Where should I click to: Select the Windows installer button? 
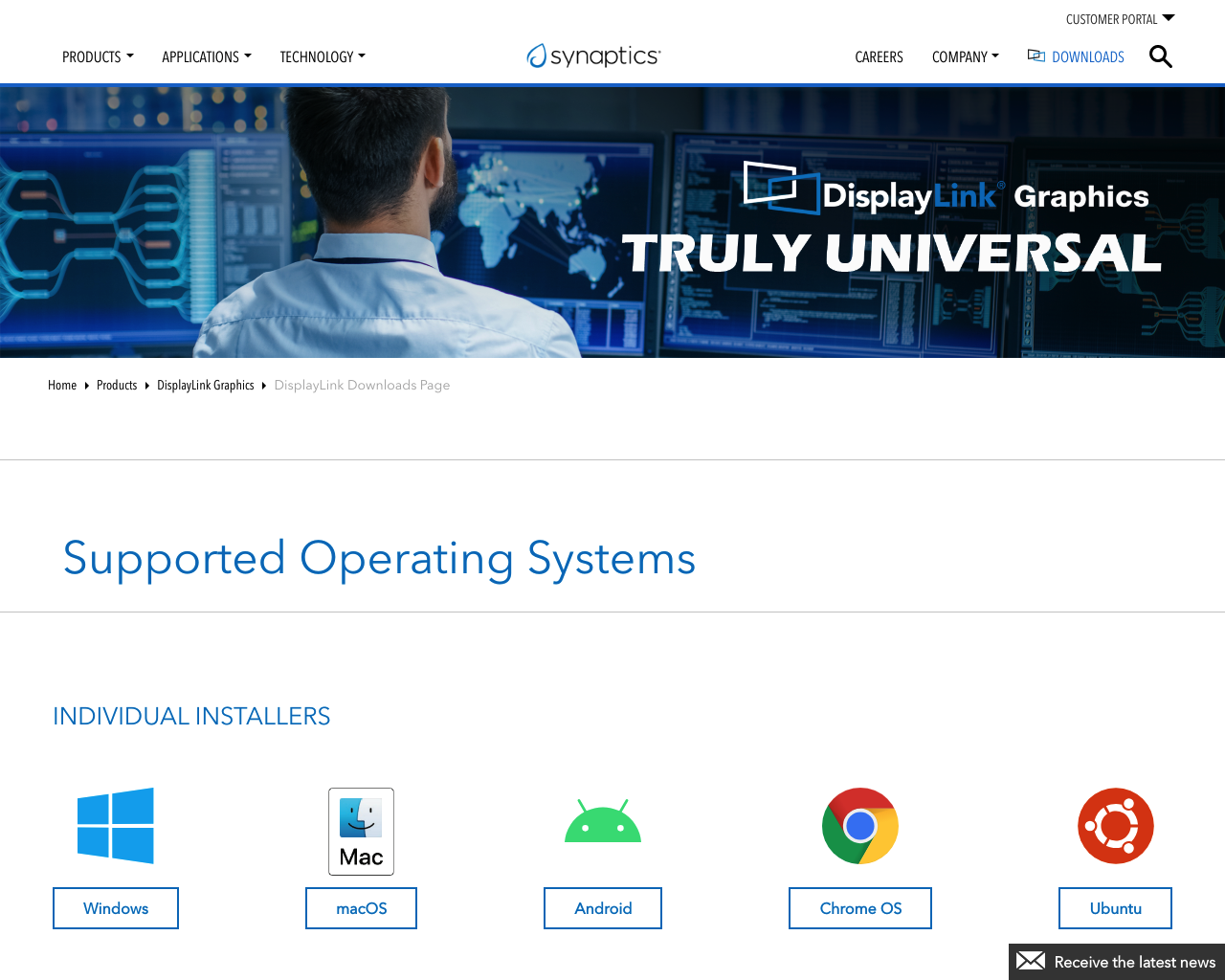(116, 908)
